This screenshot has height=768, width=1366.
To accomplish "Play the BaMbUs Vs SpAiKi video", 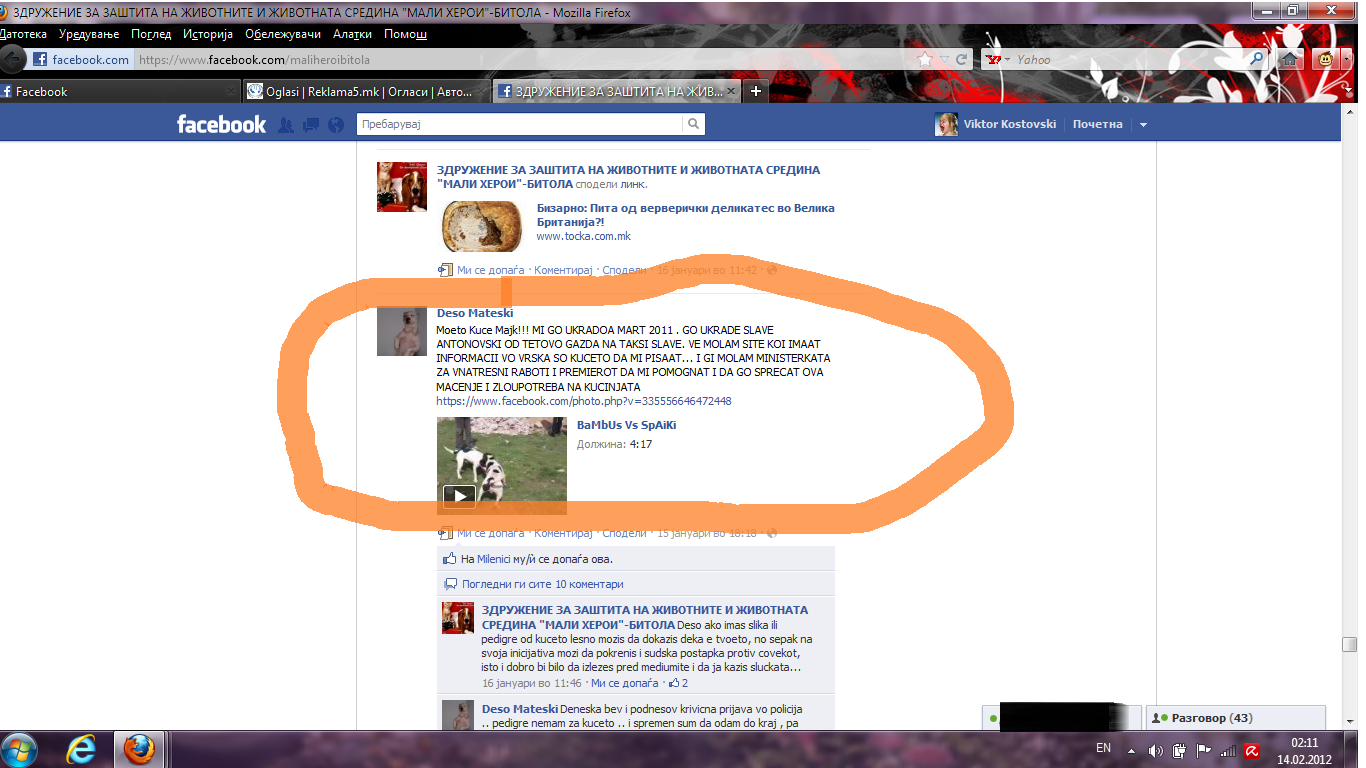I will tap(459, 495).
